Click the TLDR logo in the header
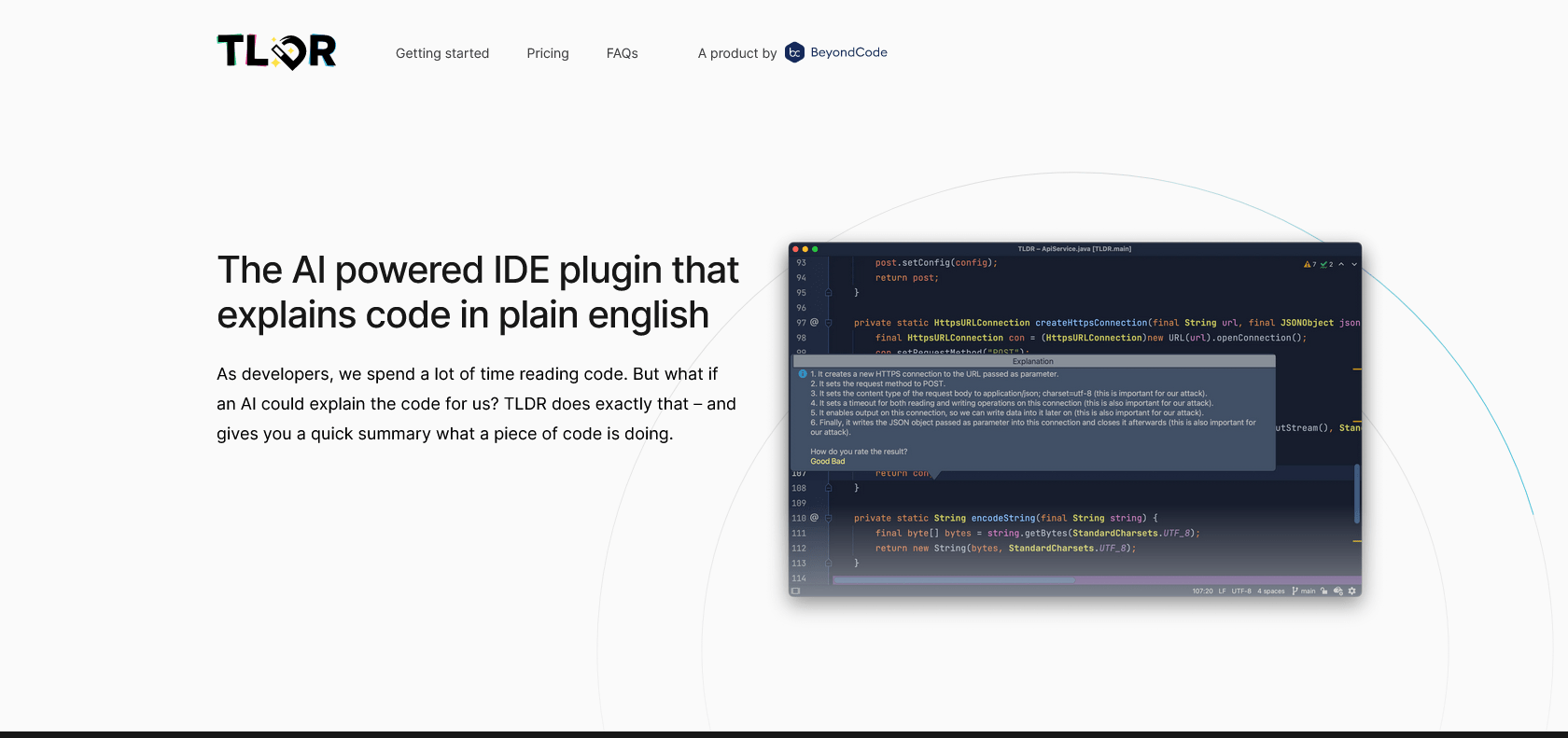 [x=276, y=52]
